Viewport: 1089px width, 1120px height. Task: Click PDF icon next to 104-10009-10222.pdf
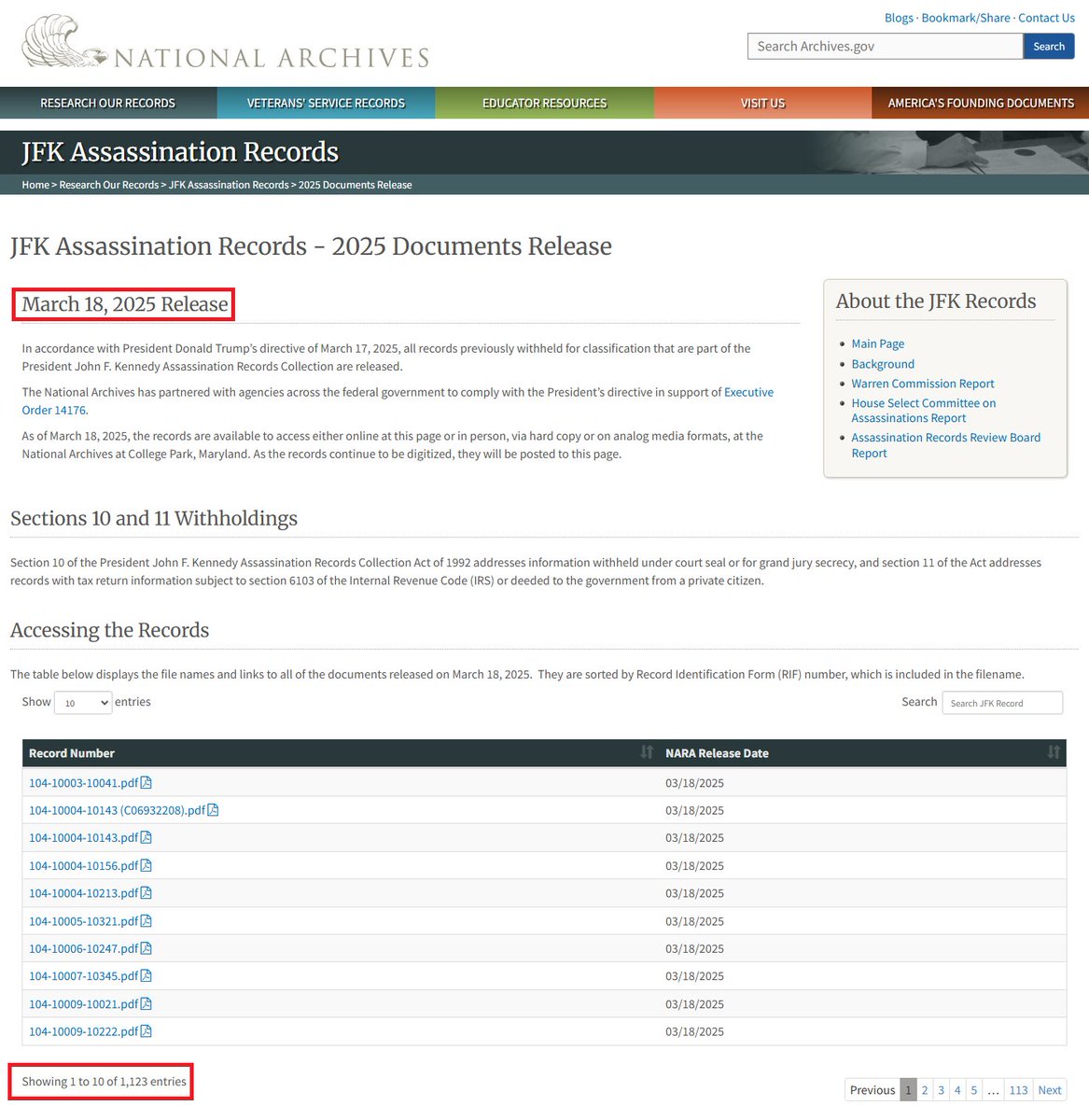point(146,1031)
